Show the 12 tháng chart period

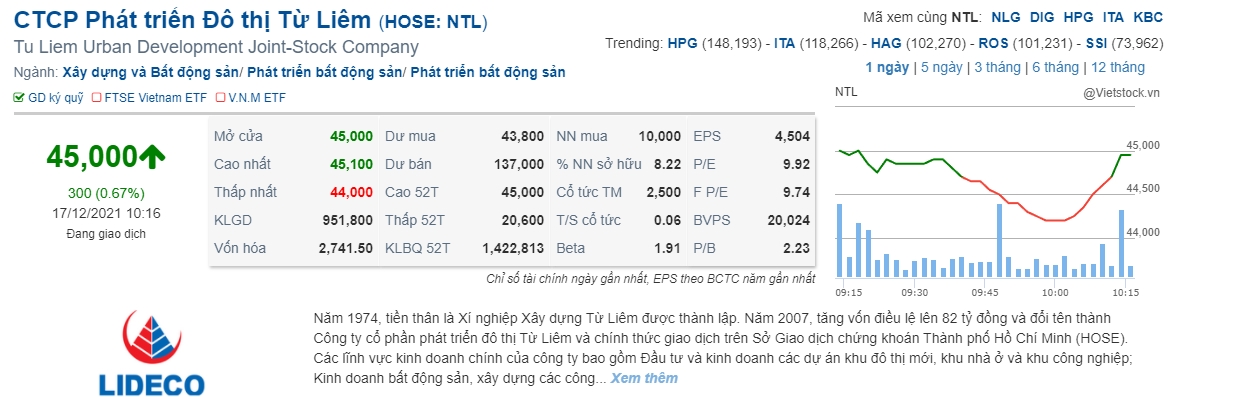click(1118, 68)
